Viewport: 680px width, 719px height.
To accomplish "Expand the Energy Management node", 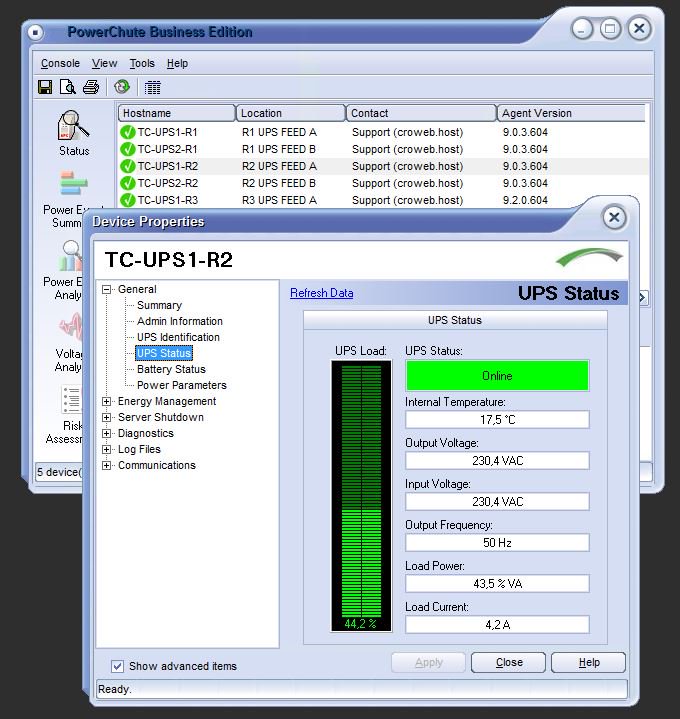I will (x=106, y=402).
